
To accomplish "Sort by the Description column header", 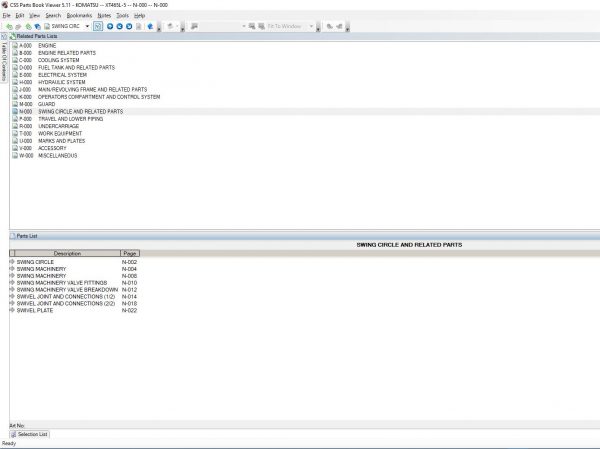I will (67, 253).
